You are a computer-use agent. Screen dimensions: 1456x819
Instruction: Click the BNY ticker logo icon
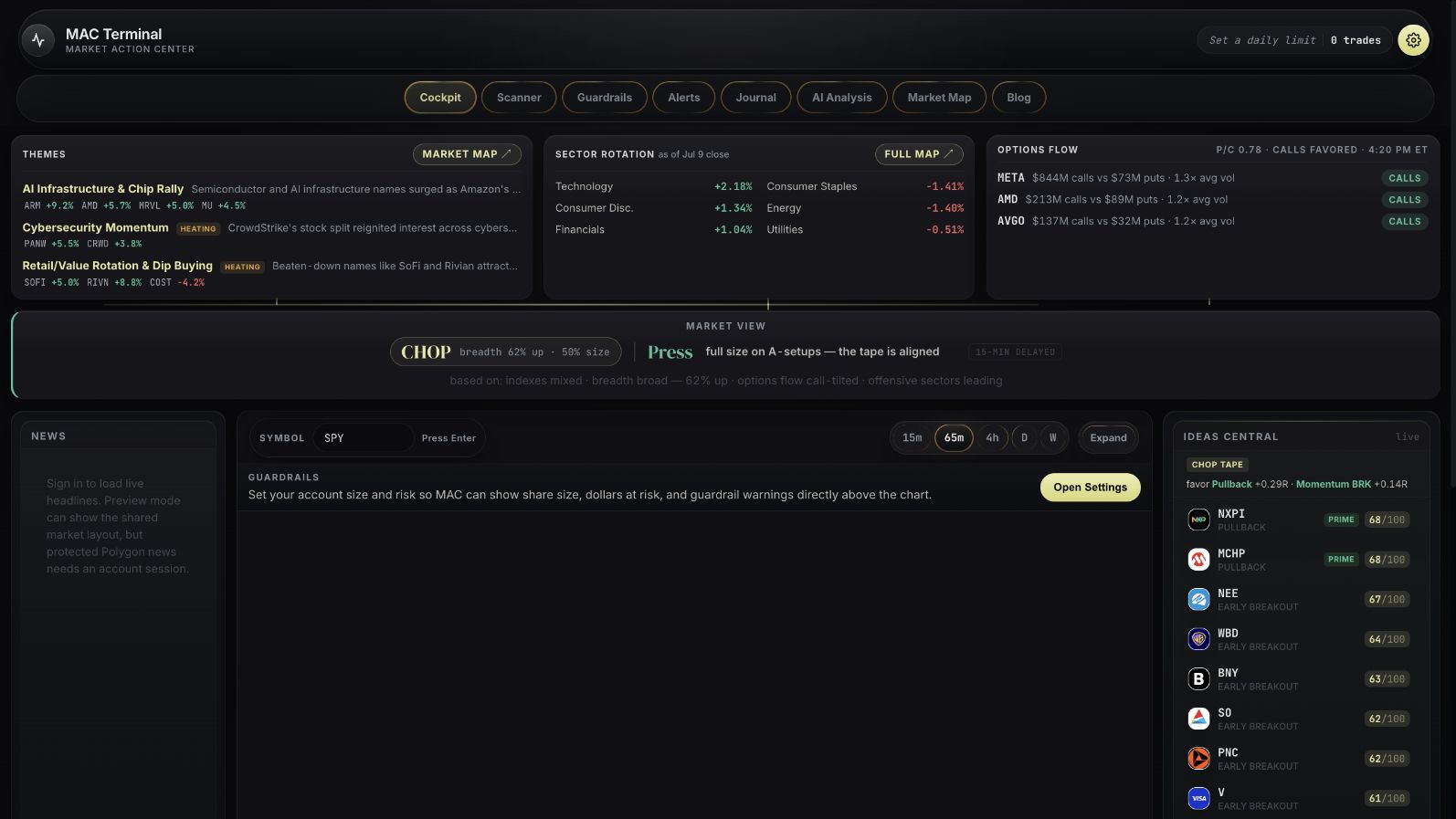point(1198,678)
